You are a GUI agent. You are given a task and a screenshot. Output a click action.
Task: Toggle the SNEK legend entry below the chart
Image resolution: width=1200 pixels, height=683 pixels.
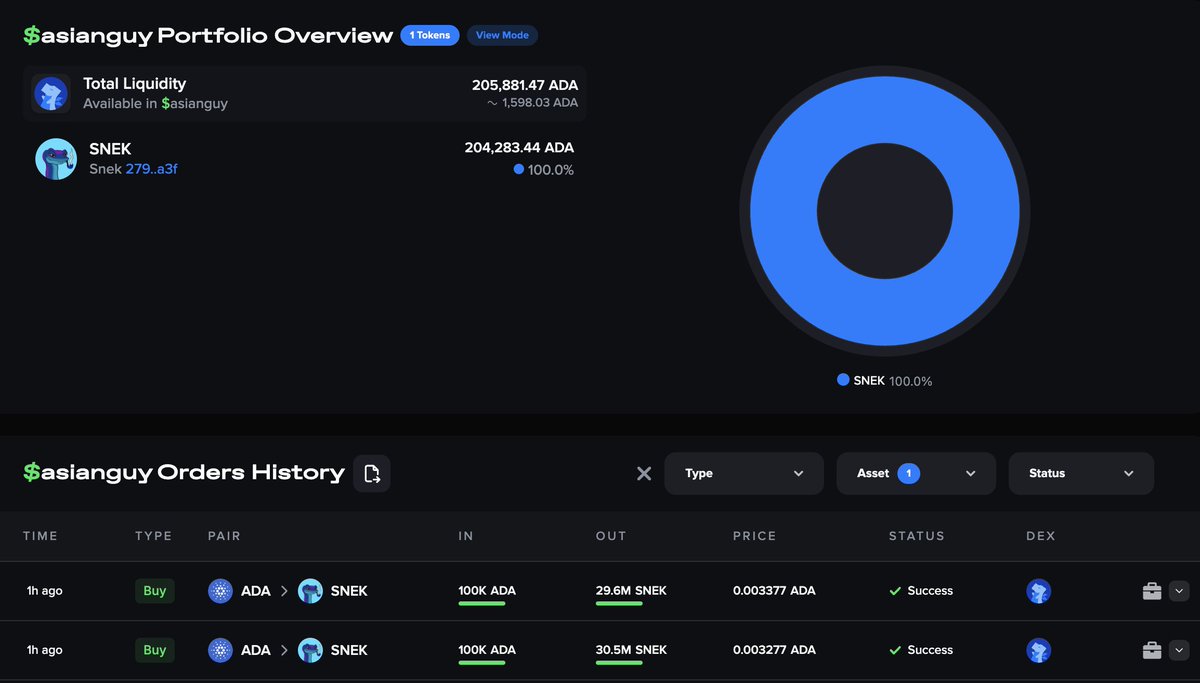(883, 381)
